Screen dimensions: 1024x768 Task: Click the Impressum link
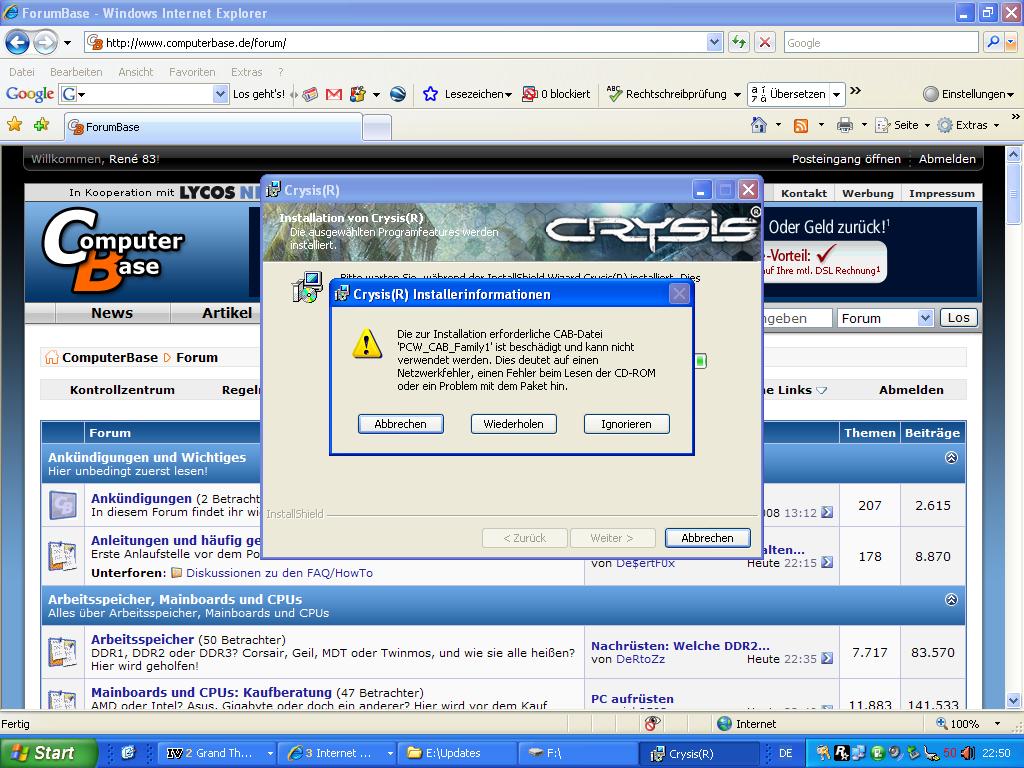point(942,193)
